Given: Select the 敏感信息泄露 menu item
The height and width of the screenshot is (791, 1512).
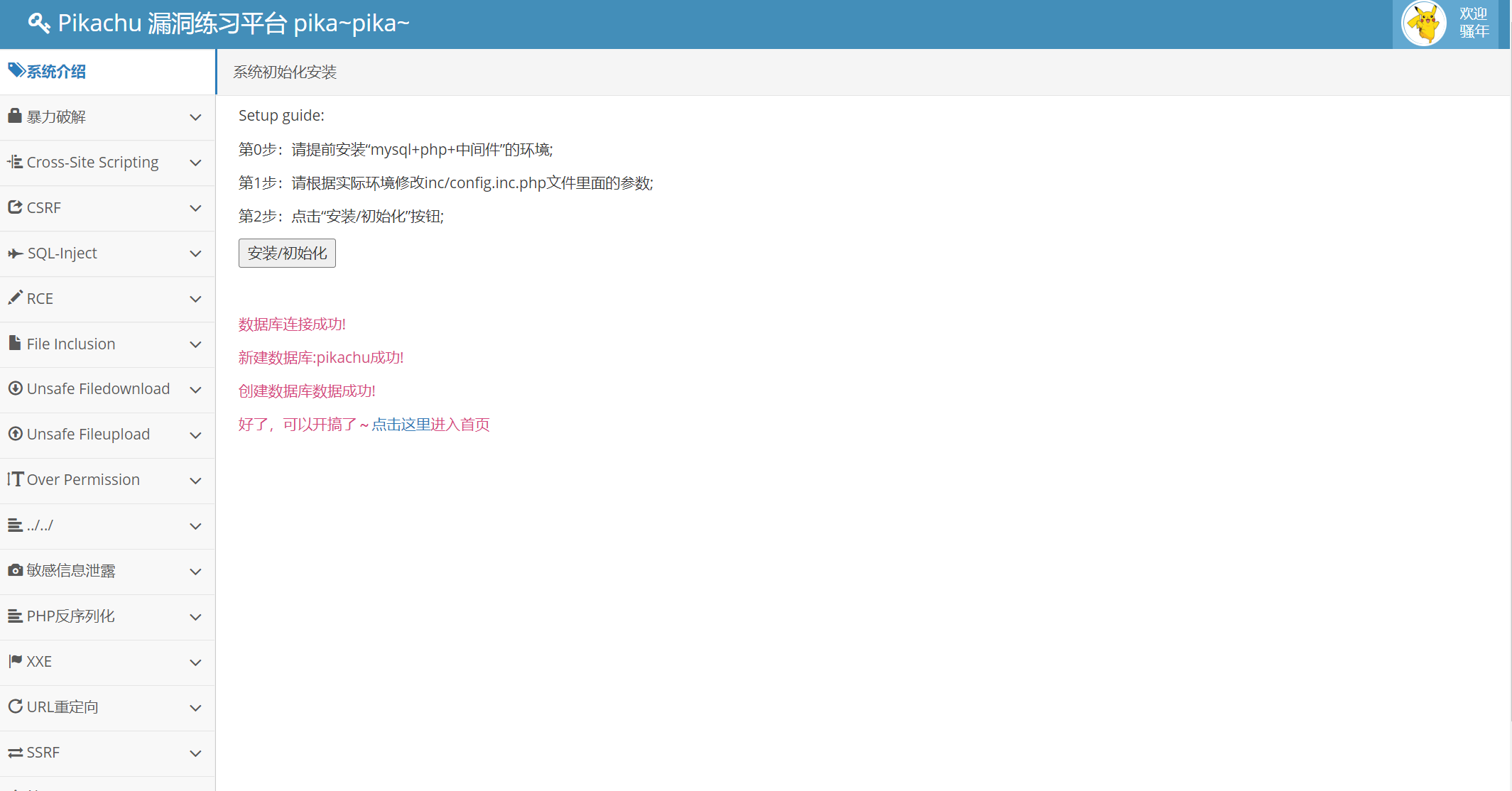Looking at the screenshot, I should tap(107, 570).
